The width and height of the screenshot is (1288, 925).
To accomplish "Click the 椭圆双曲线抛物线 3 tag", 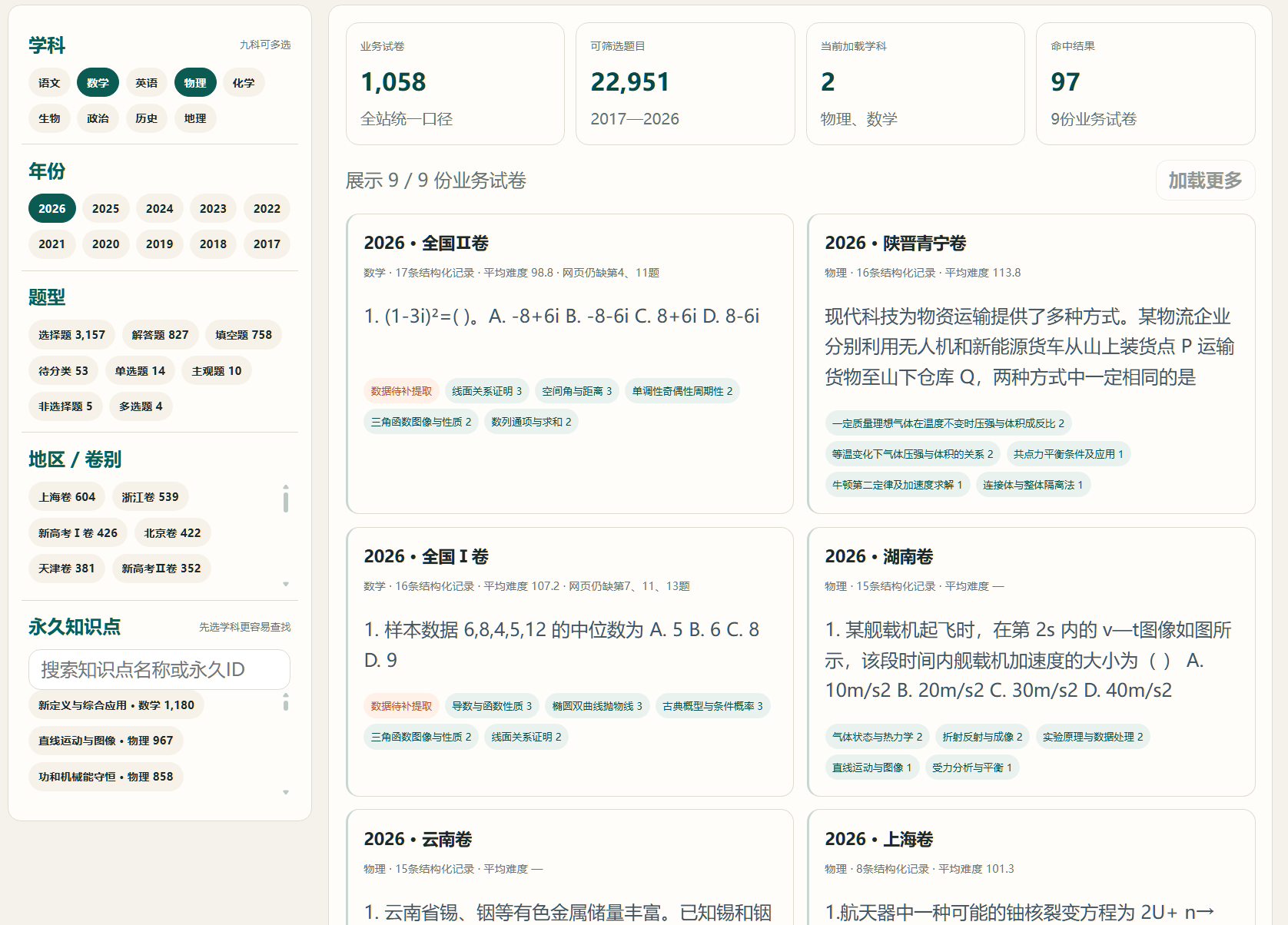I will (x=597, y=706).
